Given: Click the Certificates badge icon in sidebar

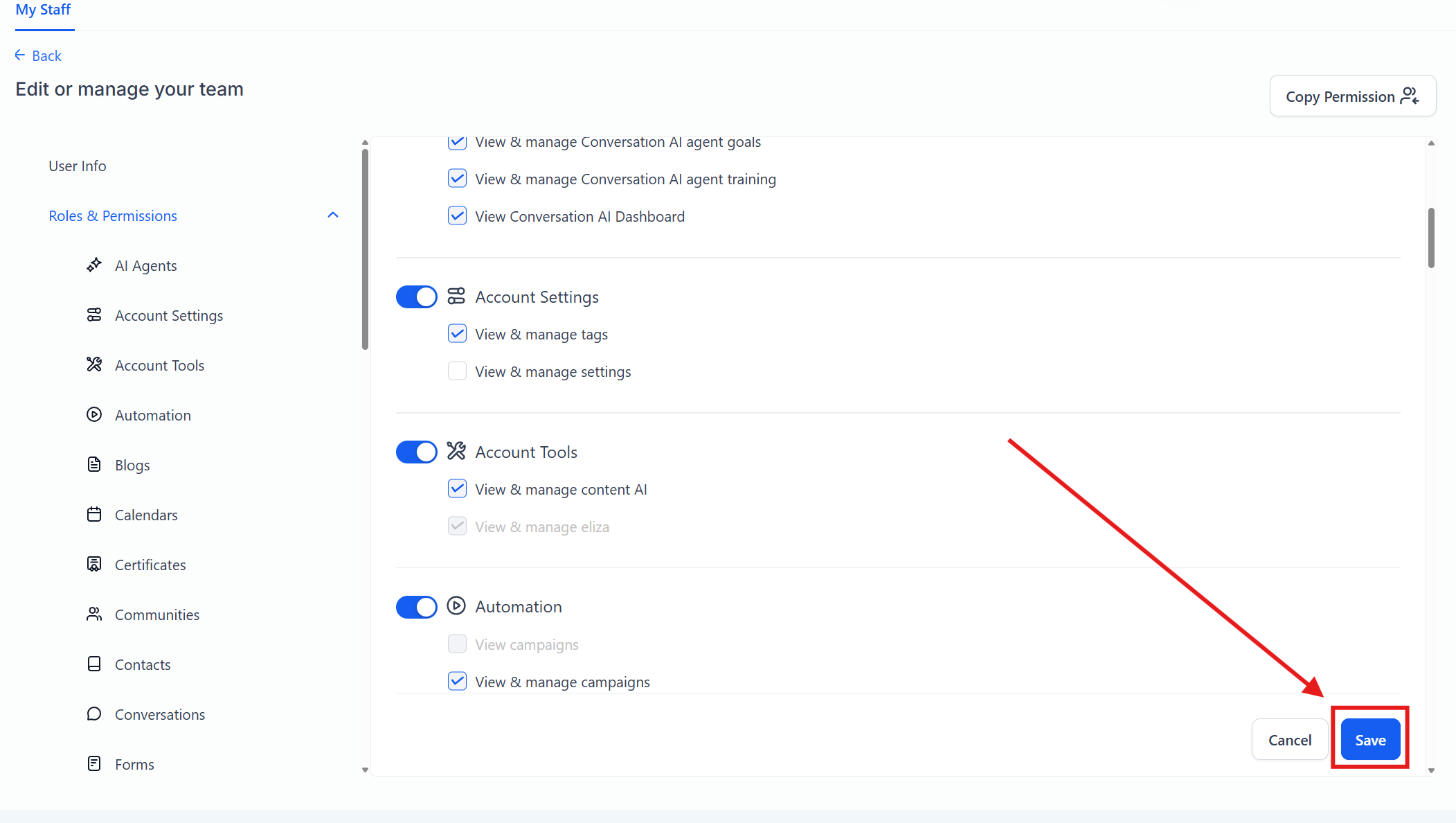Looking at the screenshot, I should [94, 564].
